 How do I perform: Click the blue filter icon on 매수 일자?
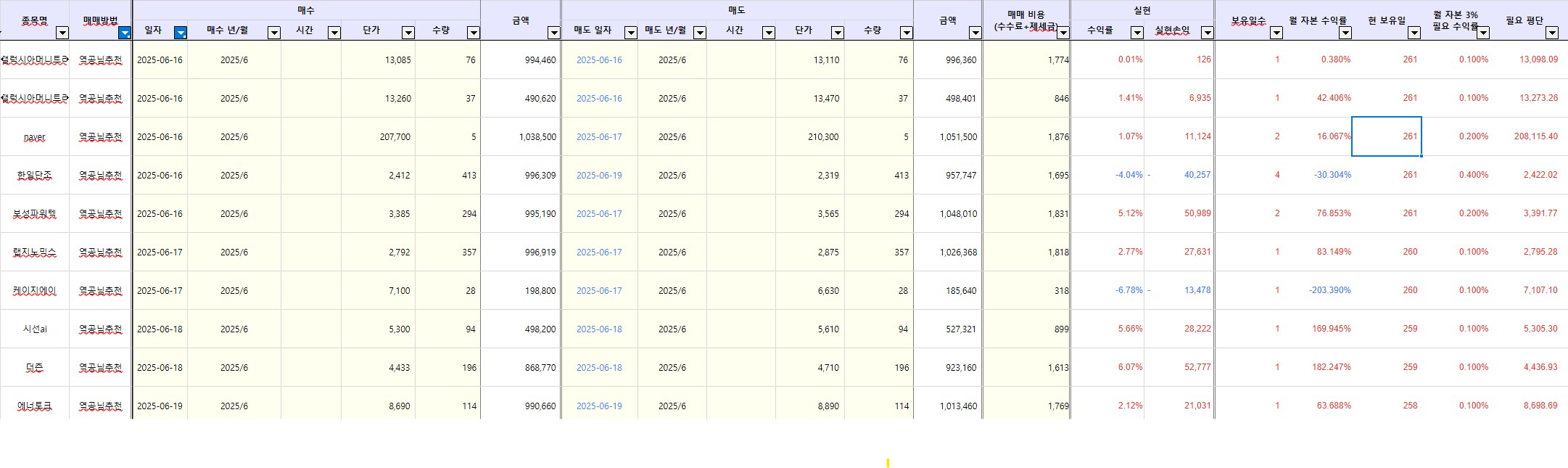coord(181,33)
